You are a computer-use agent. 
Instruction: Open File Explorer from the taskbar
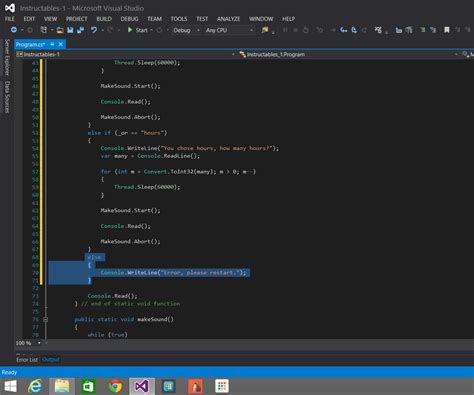[x=62, y=386]
